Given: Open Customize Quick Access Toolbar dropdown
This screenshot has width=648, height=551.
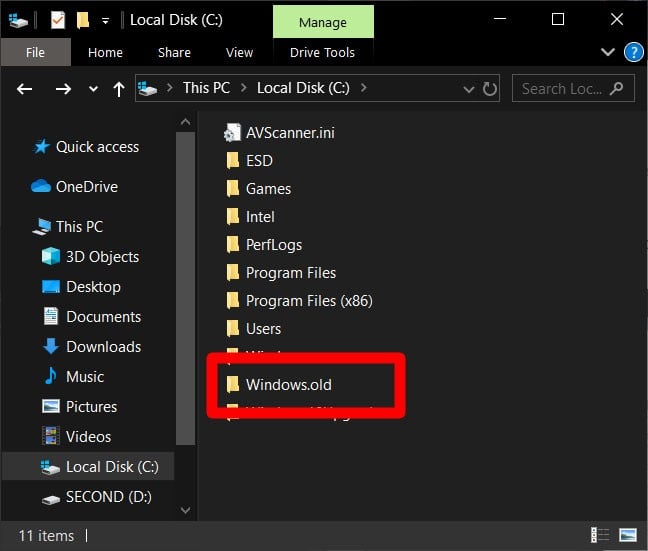Looking at the screenshot, I should tap(105, 20).
